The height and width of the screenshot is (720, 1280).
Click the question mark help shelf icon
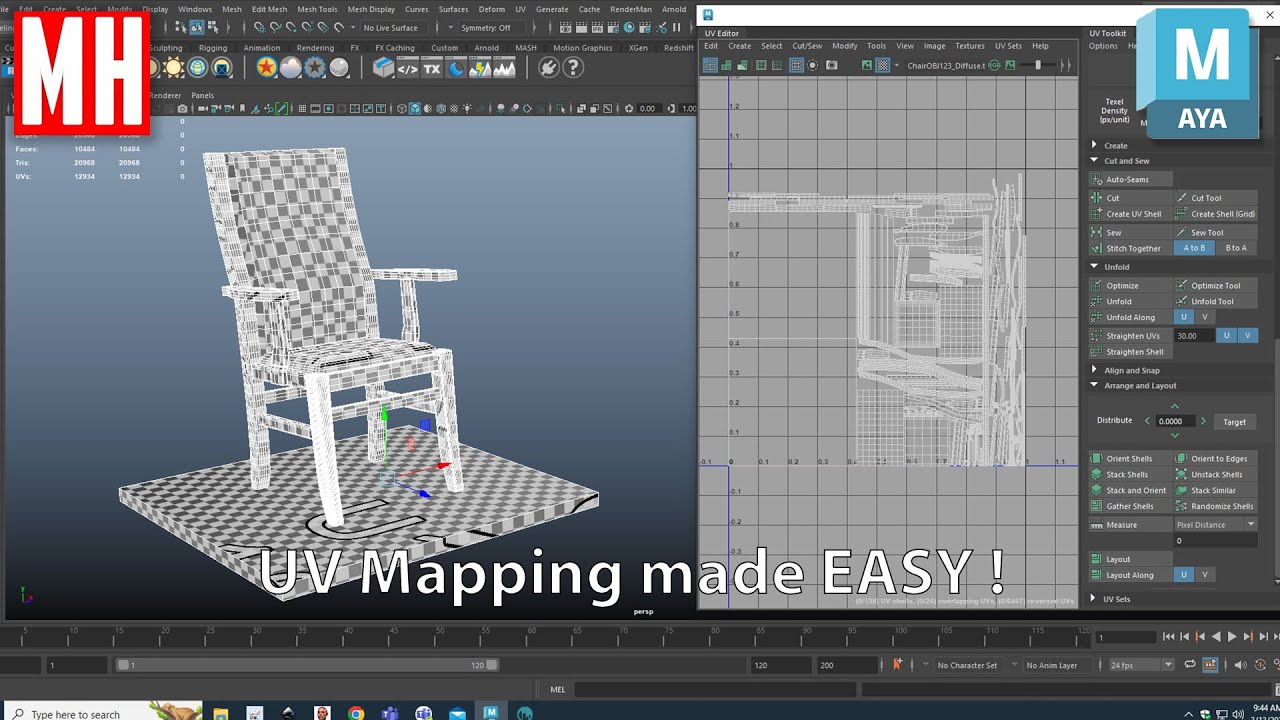pos(573,67)
